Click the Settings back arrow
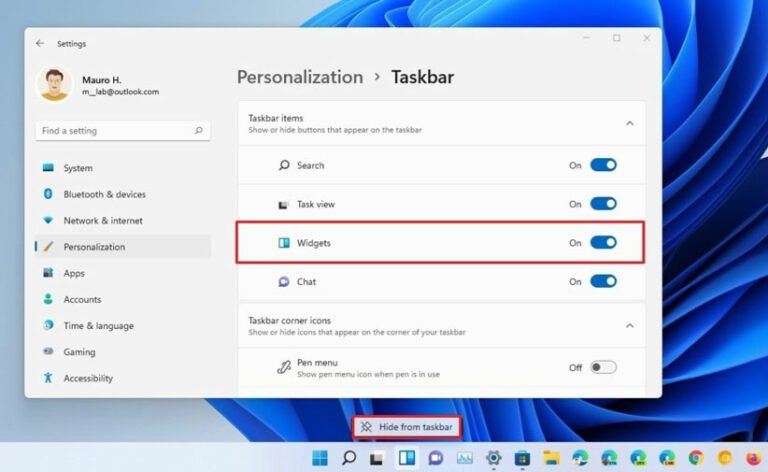This screenshot has height=472, width=768. click(x=40, y=44)
